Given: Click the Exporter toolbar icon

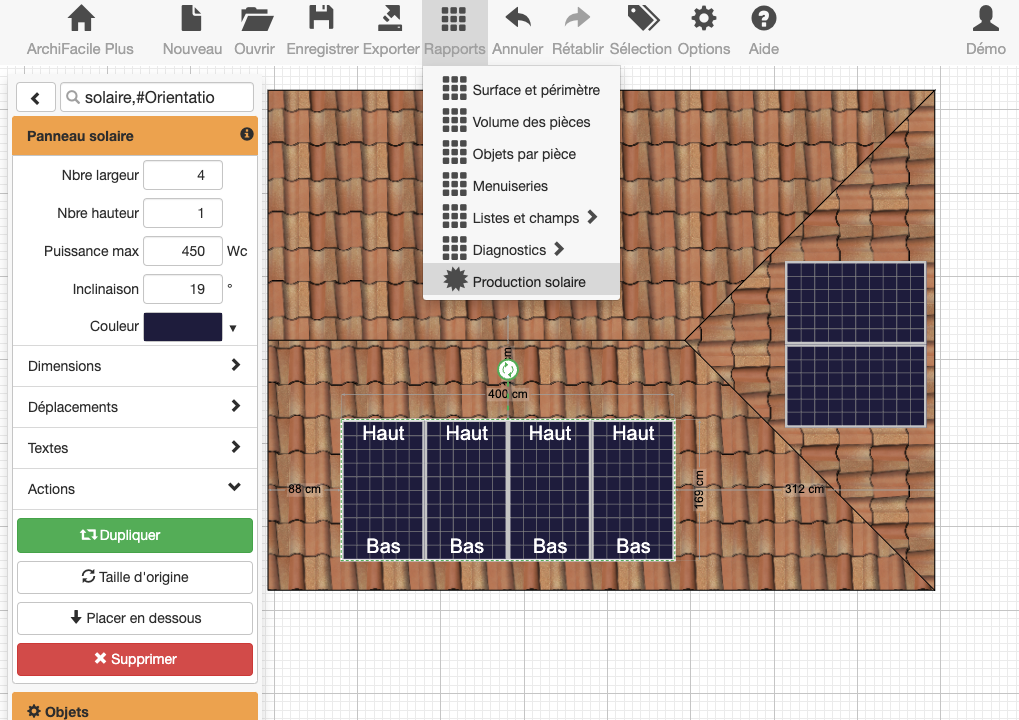Looking at the screenshot, I should 390,19.
